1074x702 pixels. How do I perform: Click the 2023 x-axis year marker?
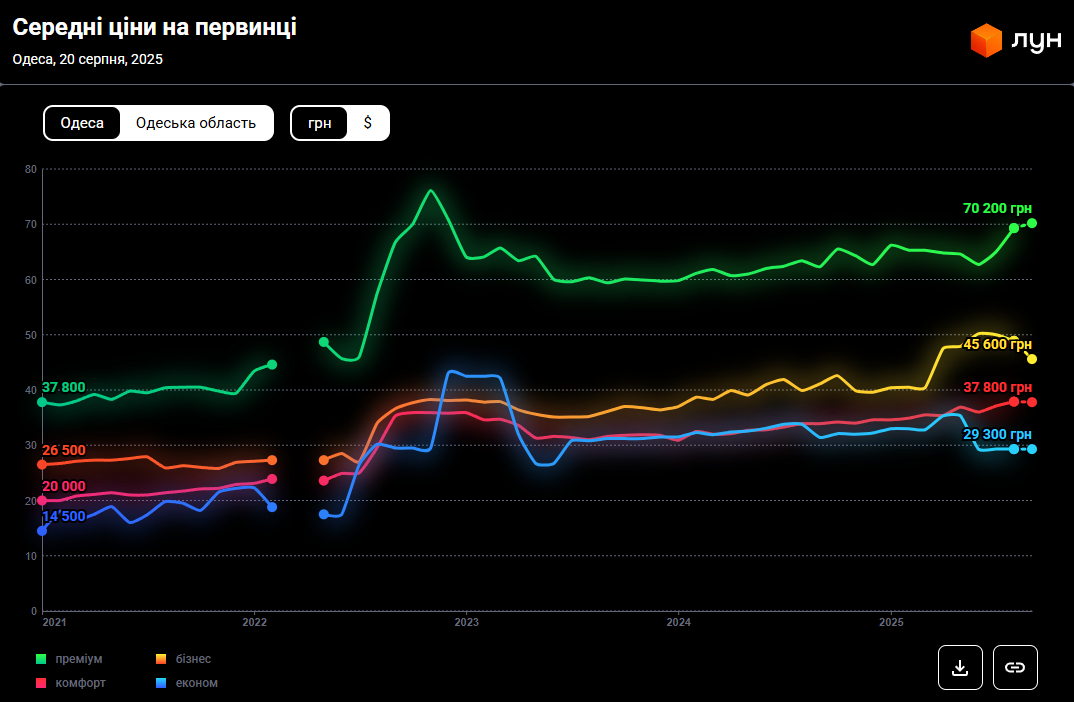tap(466, 622)
